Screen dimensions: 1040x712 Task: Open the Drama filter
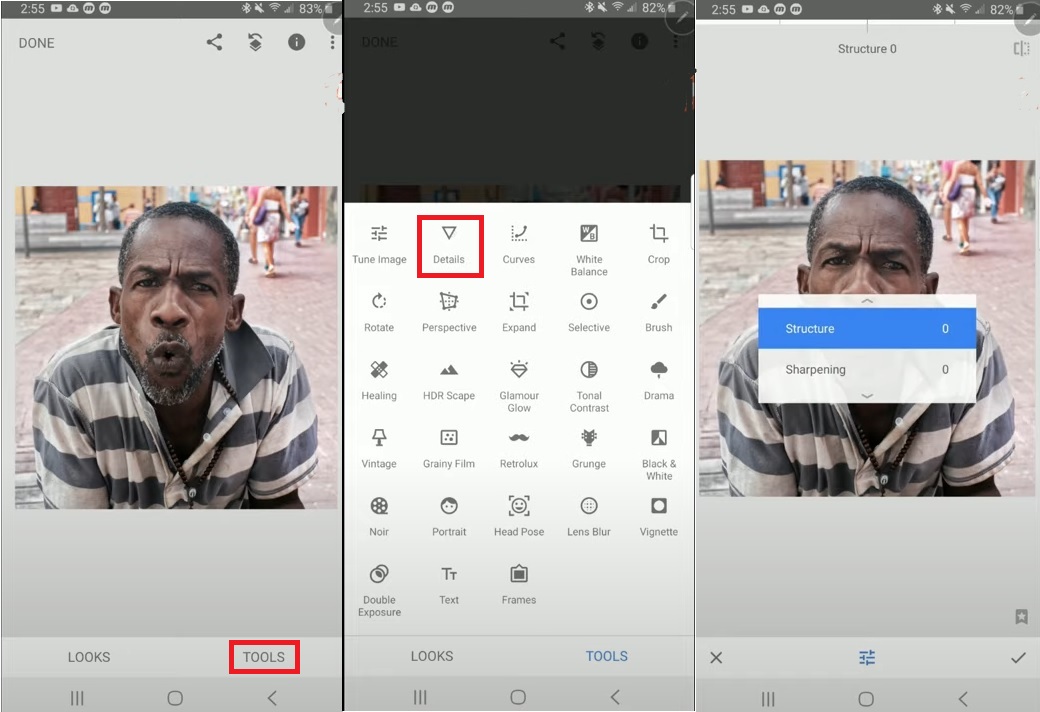[659, 381]
